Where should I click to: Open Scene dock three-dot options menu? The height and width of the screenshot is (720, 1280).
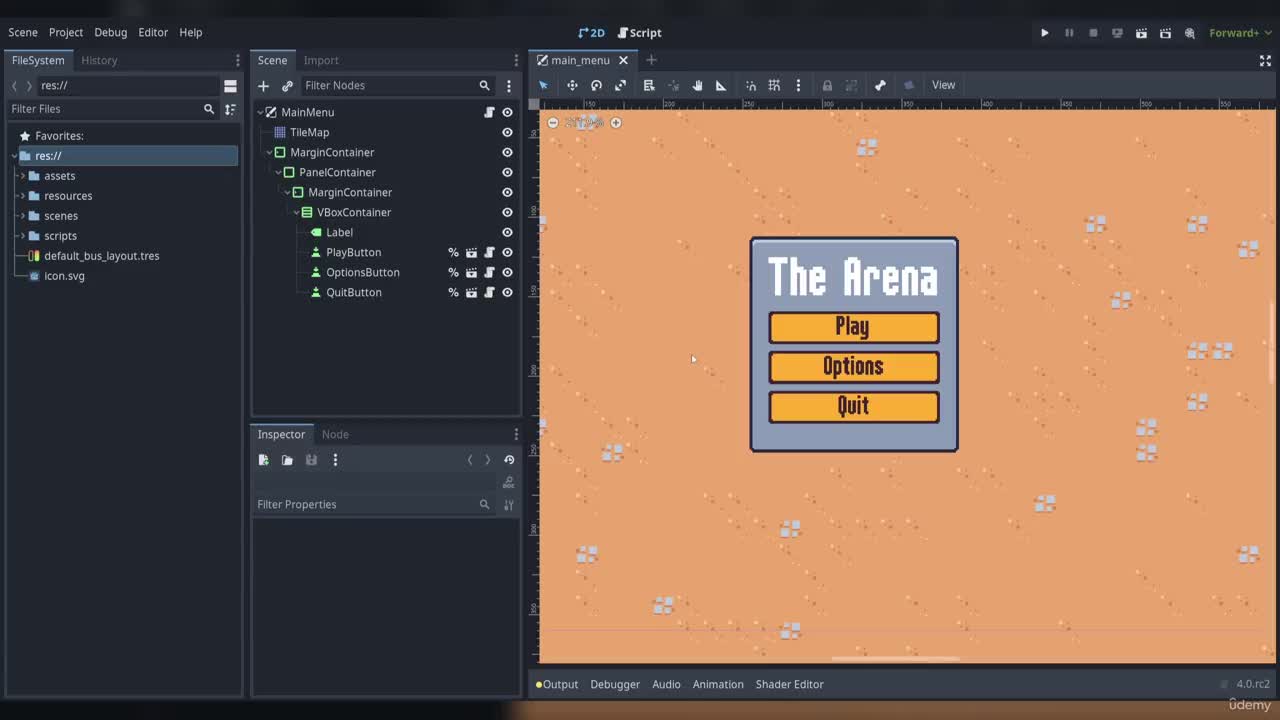pos(508,86)
